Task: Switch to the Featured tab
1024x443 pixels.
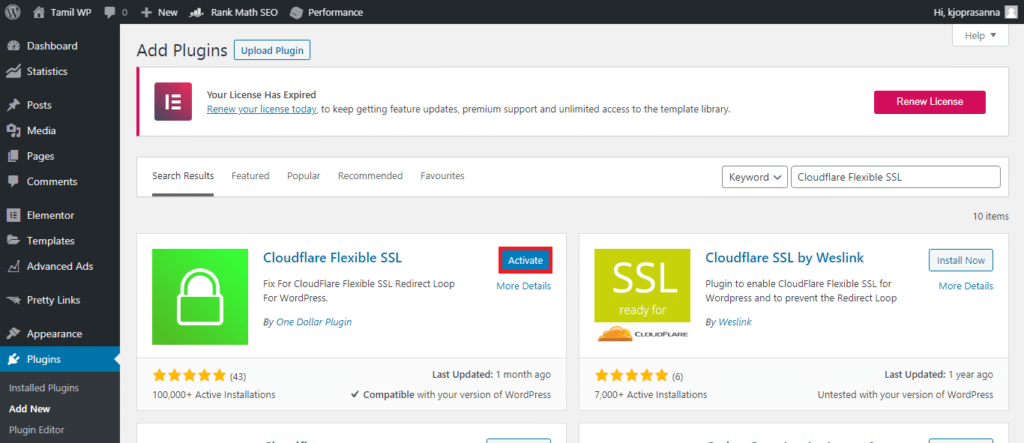Action: click(x=250, y=176)
